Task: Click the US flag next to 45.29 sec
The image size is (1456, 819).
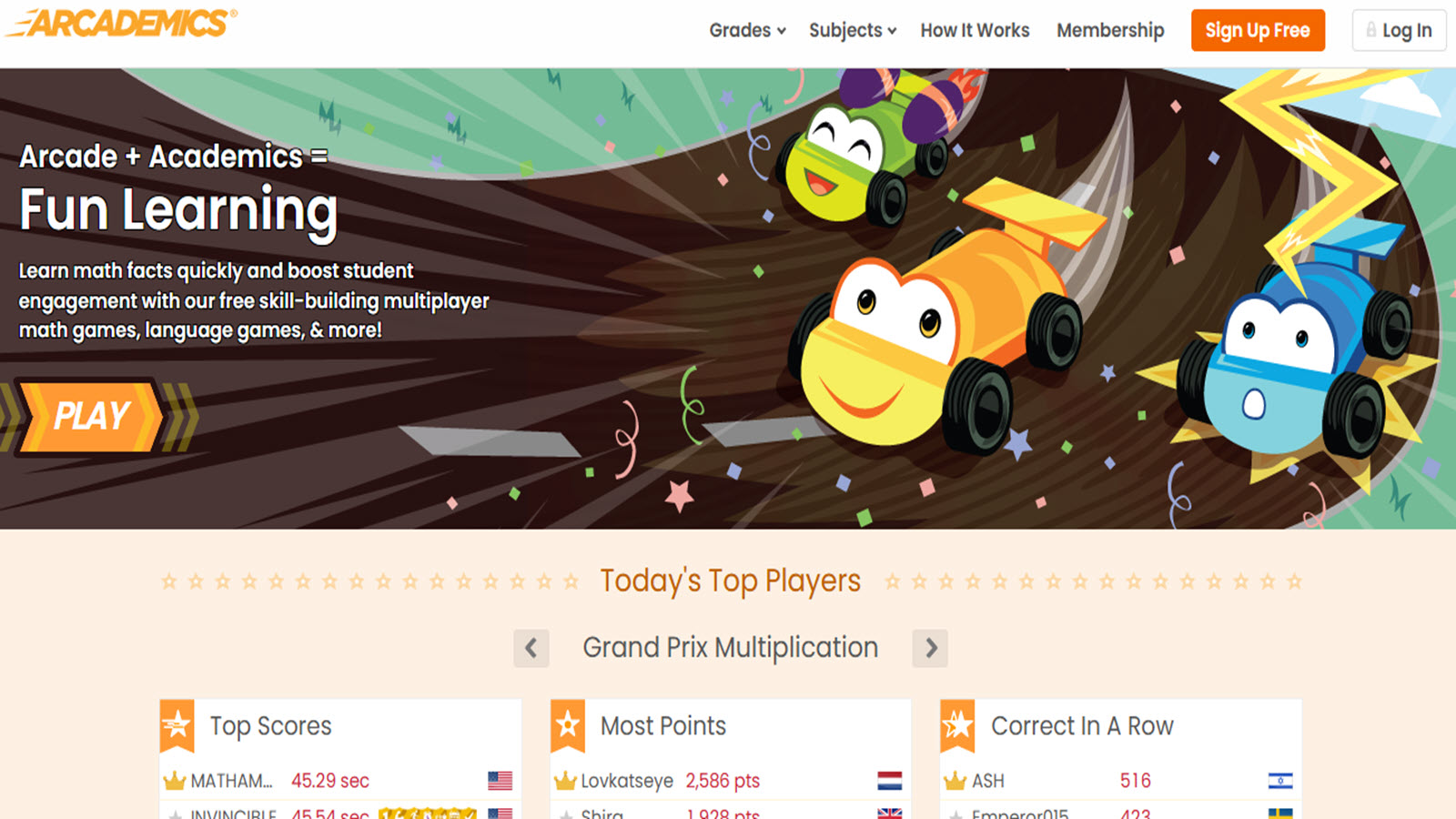Action: 500,781
